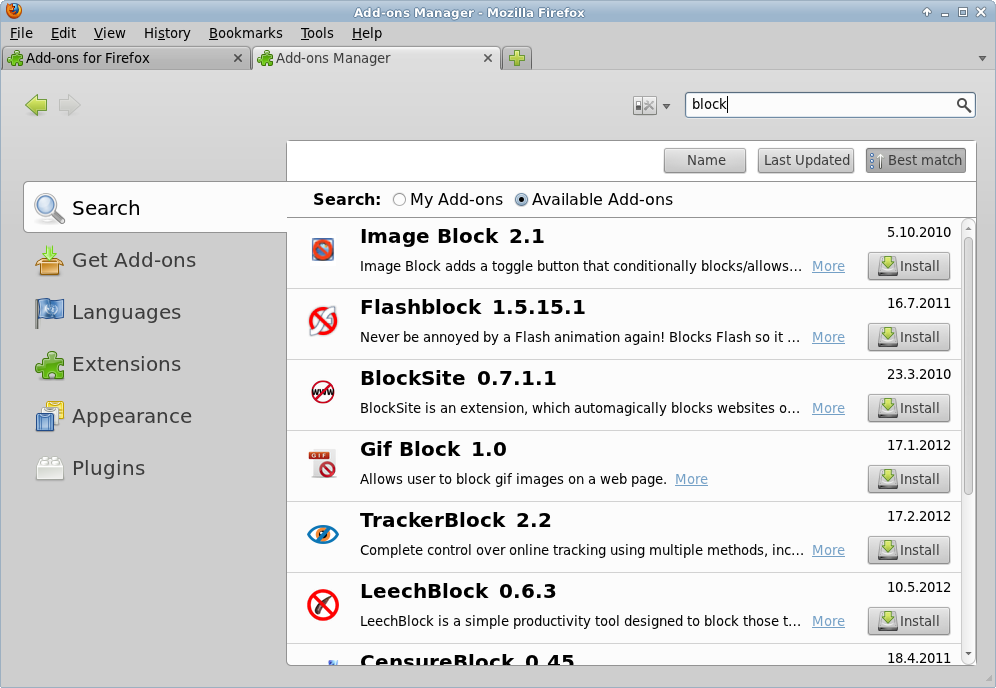Open the Bookmarks menu
The image size is (996, 688).
246,33
